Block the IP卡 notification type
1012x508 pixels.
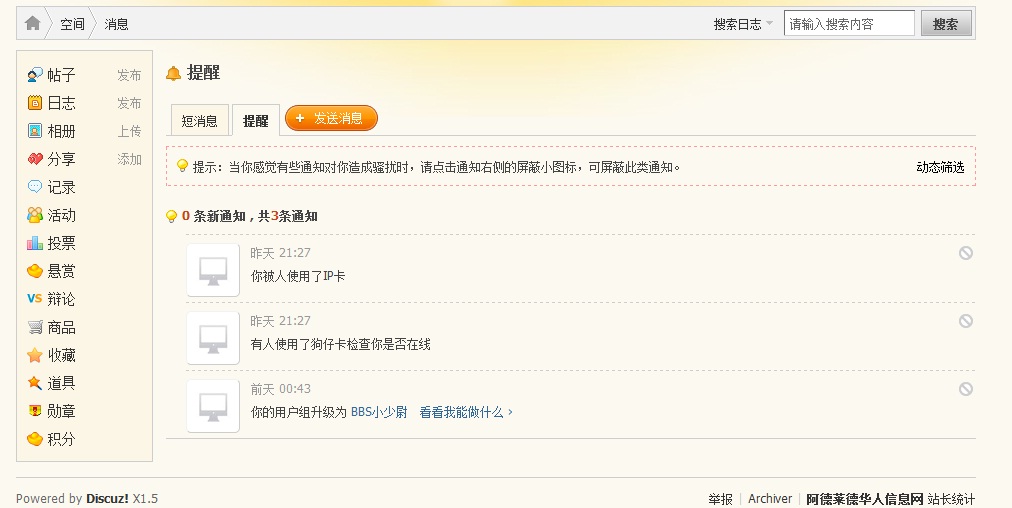pyautogui.click(x=965, y=253)
